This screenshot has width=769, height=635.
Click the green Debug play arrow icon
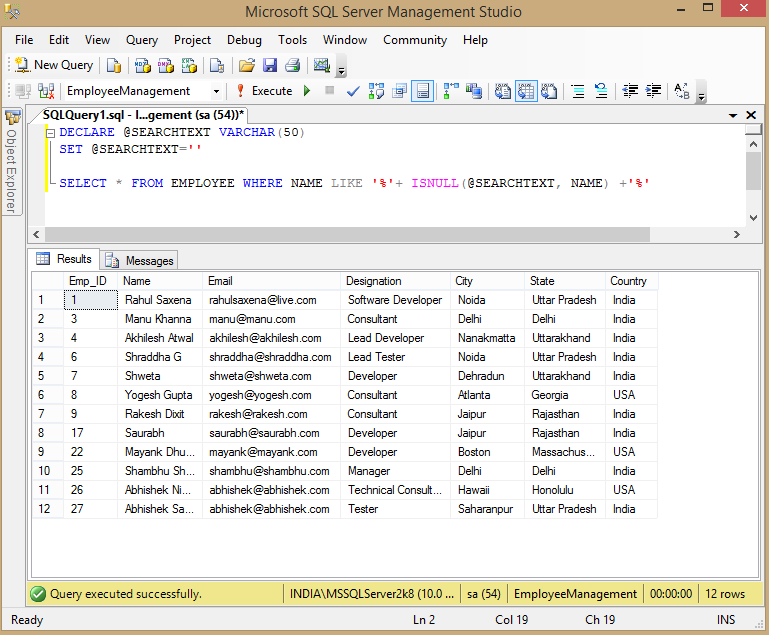(307, 91)
